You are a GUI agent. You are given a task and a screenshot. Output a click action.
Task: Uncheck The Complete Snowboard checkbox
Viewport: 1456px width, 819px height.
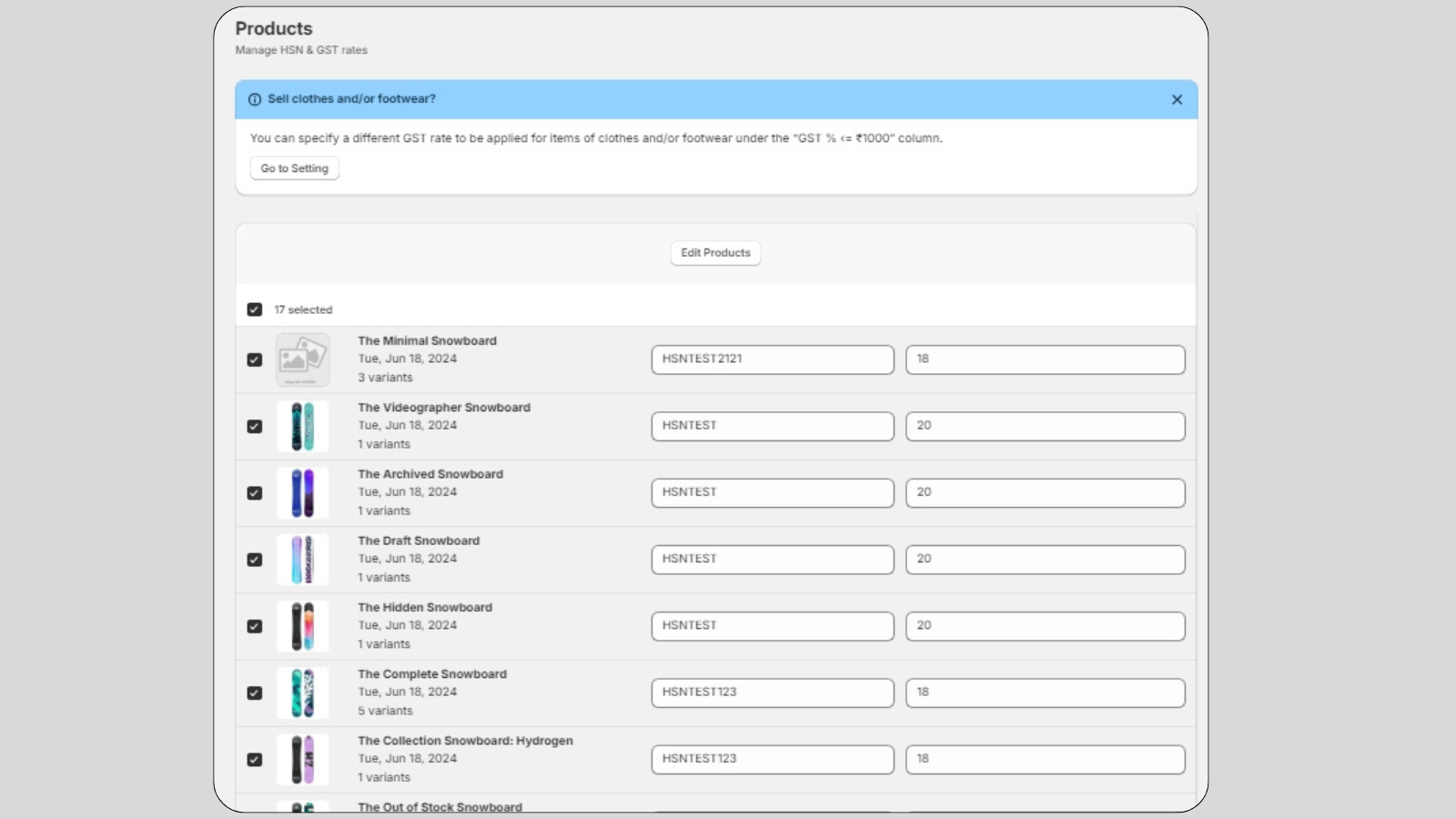click(x=255, y=693)
